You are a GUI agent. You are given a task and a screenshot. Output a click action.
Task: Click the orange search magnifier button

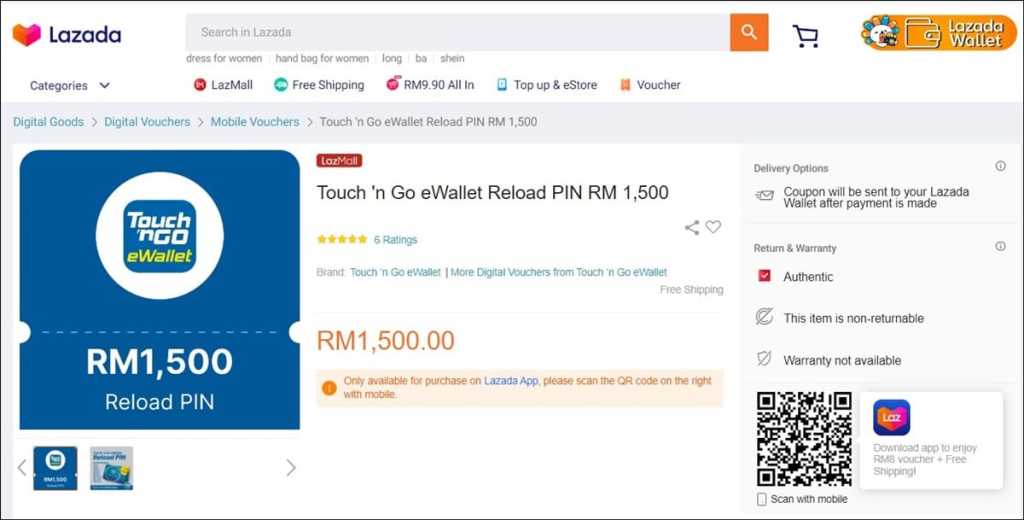(749, 32)
